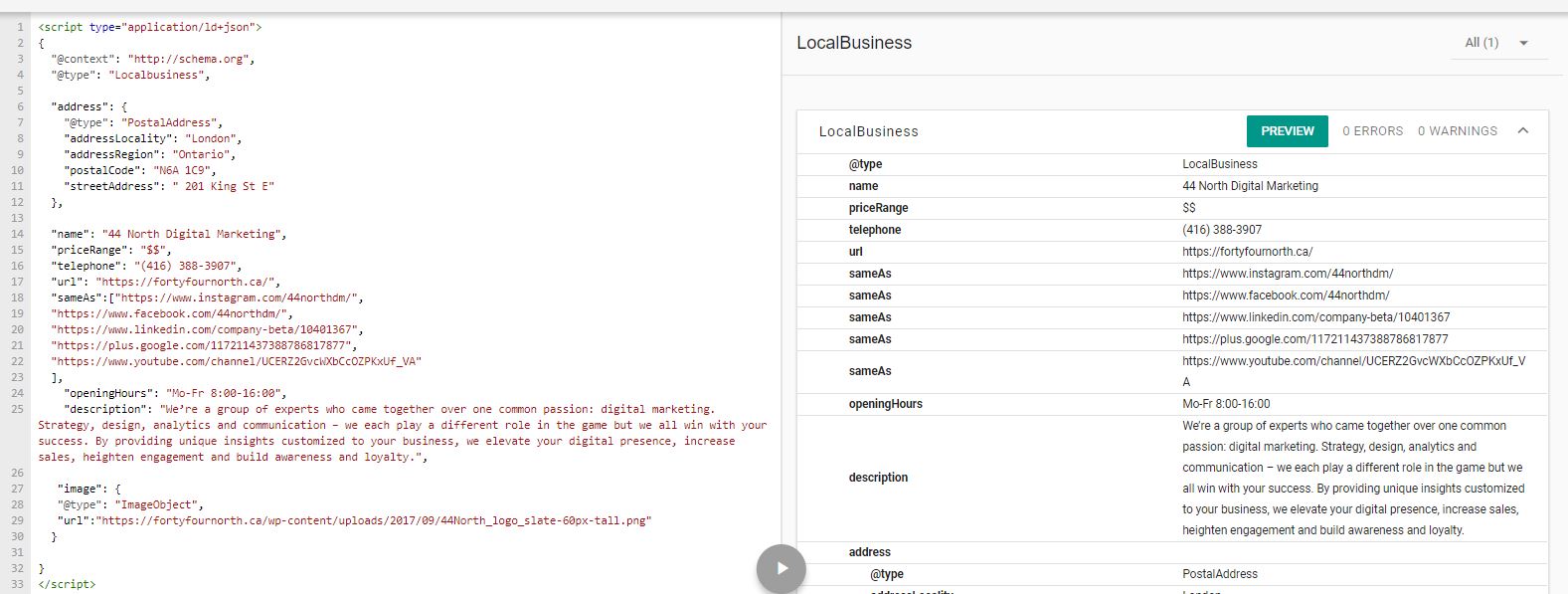
Task: Select the LocalBusiness page heading
Action: coord(854,43)
